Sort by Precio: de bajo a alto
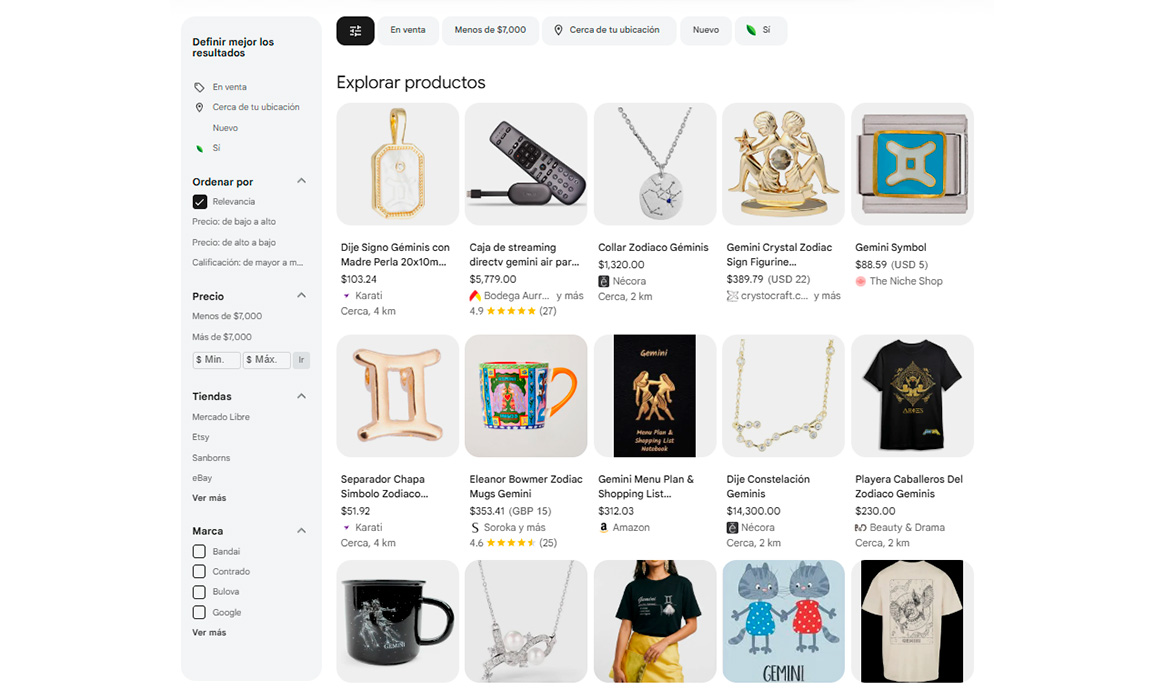The height and width of the screenshot is (700, 1160). click(x=234, y=222)
